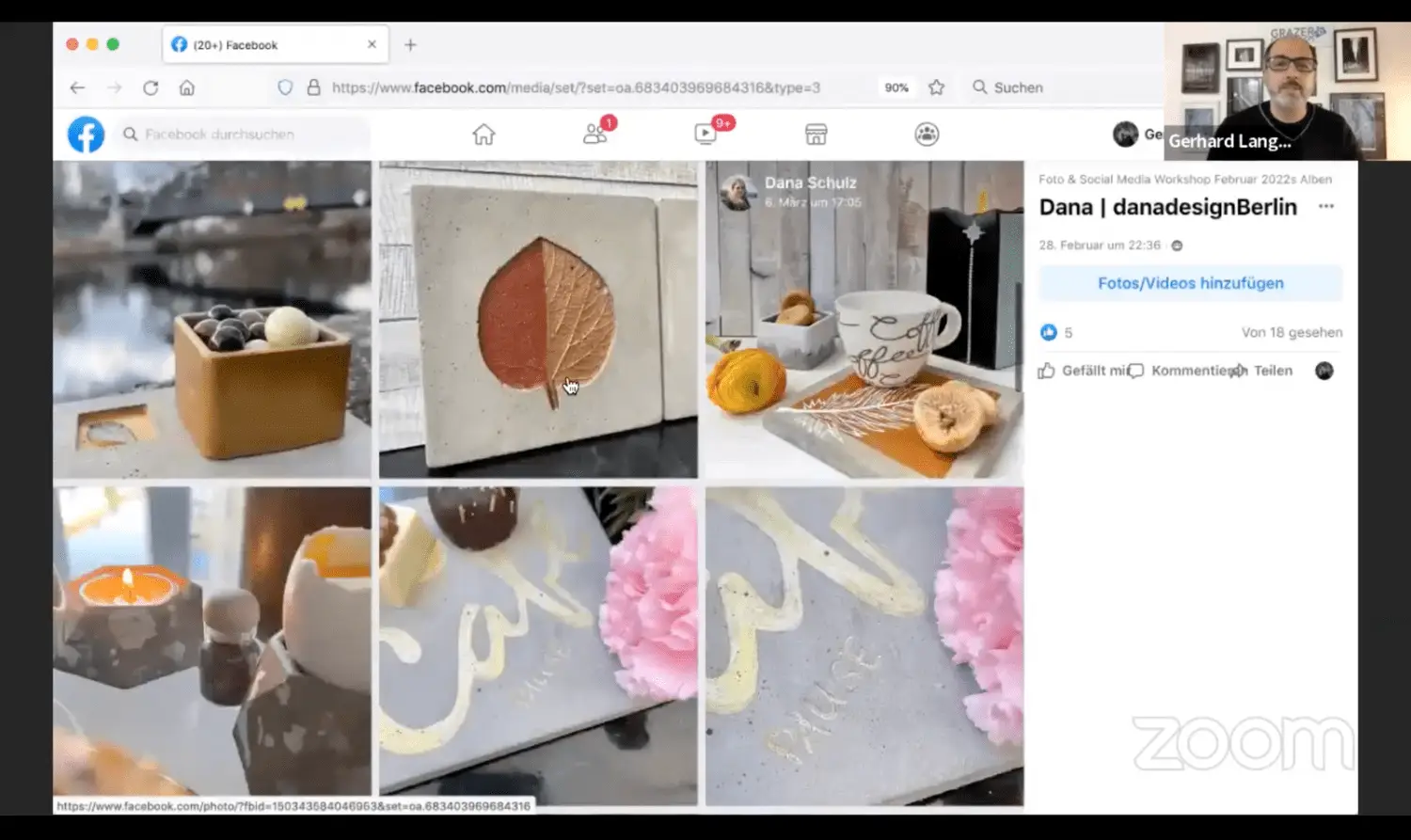
Task: Open the leaf imprint concrete tile photo
Action: click(x=538, y=320)
